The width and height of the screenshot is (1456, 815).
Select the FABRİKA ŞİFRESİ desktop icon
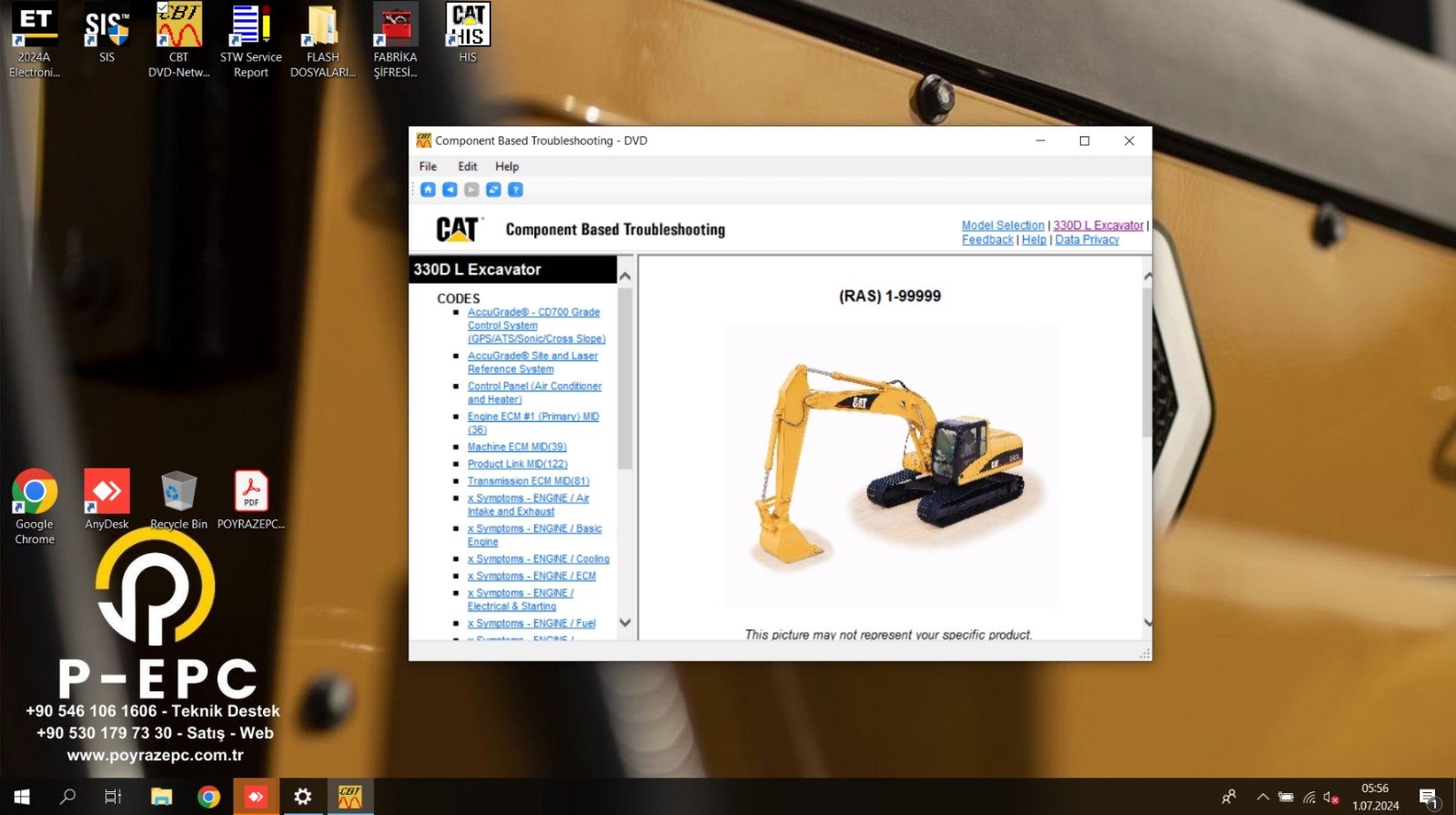click(x=395, y=40)
